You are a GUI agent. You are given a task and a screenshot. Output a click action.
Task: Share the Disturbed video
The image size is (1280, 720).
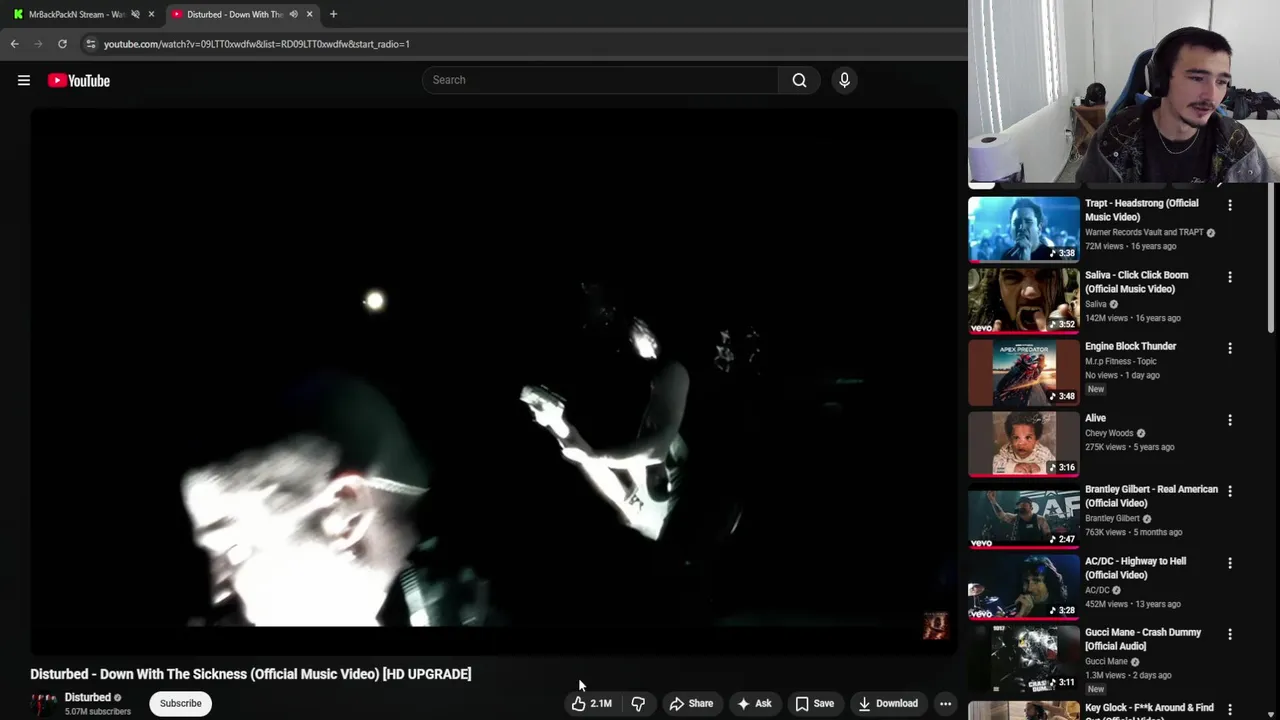691,703
